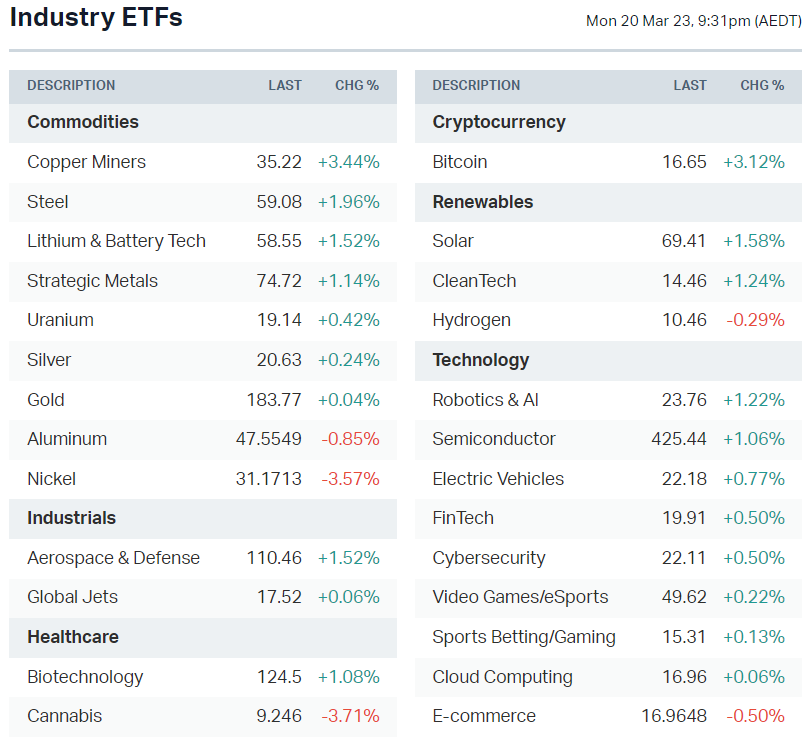Select the Nickel commodity row

tap(52, 479)
